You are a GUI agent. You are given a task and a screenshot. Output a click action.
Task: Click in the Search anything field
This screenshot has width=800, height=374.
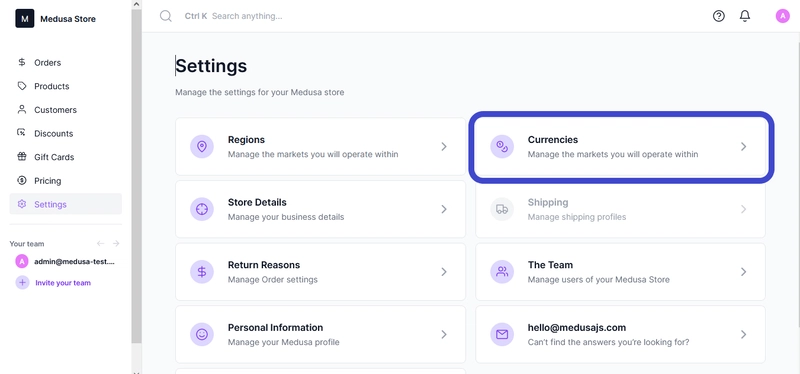247,16
